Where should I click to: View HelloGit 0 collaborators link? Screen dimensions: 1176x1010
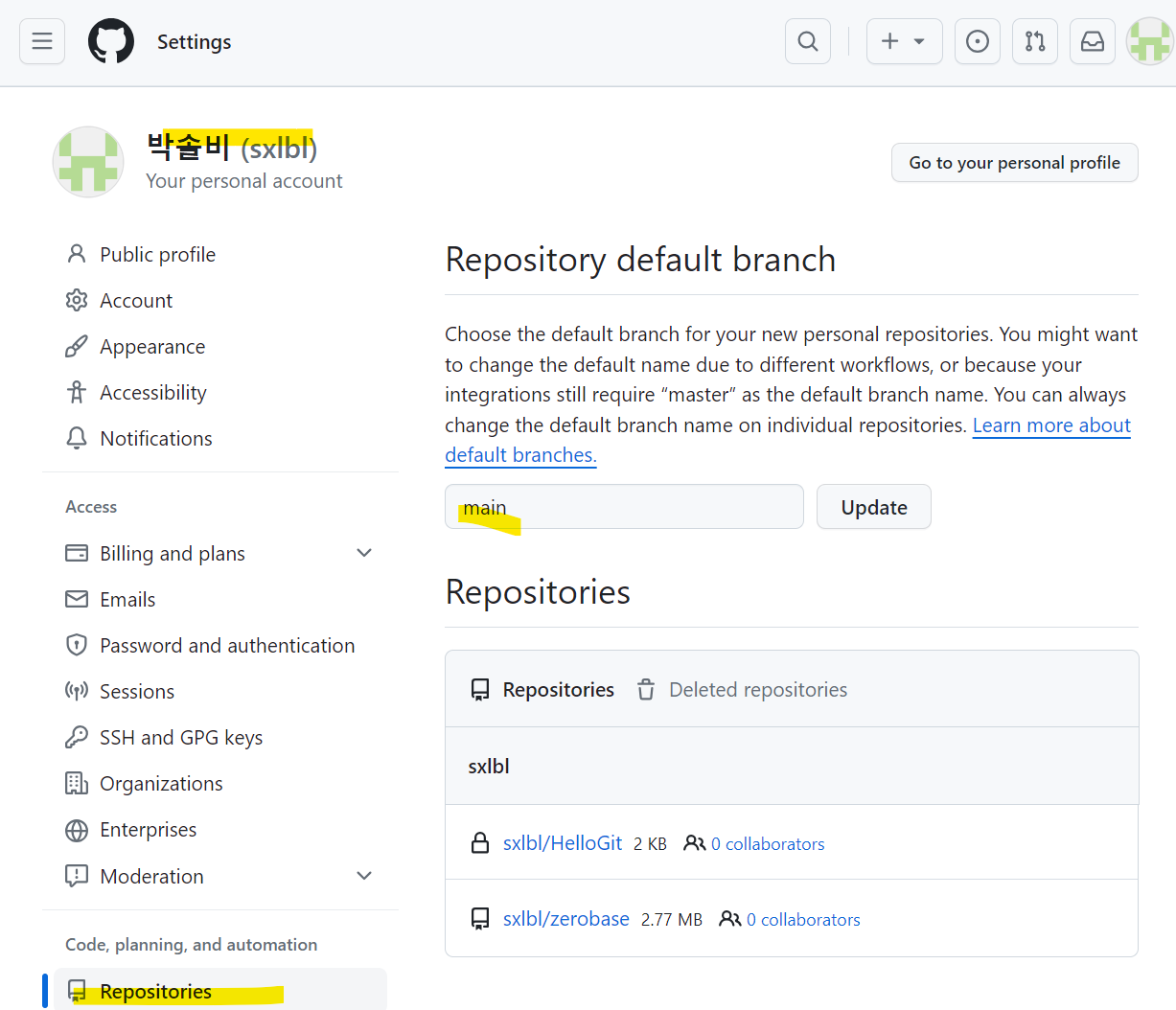768,844
